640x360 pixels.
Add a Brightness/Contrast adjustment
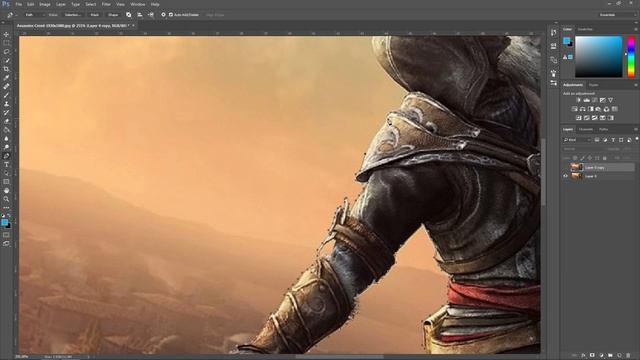[578, 100]
